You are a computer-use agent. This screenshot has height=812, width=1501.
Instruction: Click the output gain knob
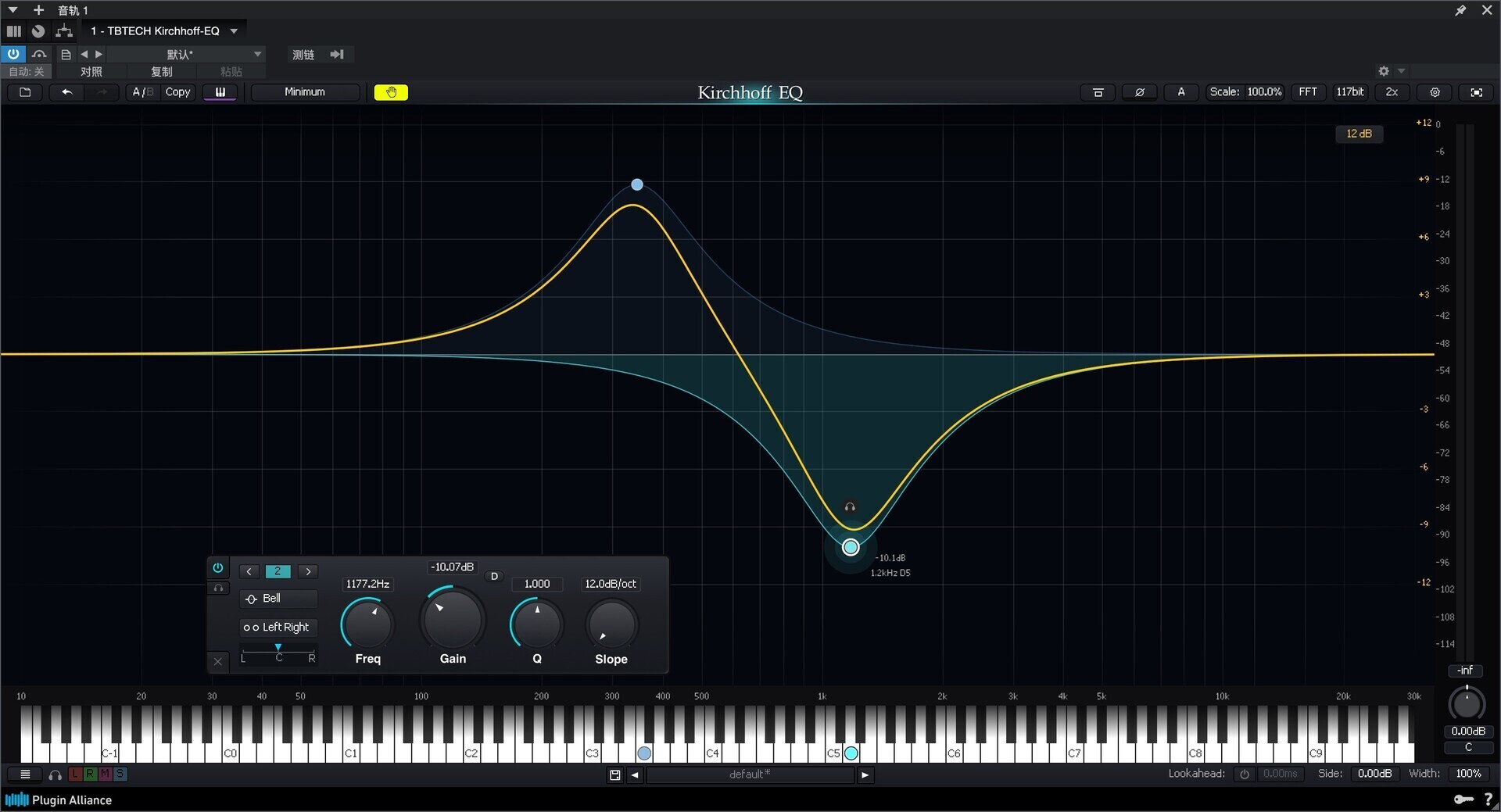(x=1467, y=703)
